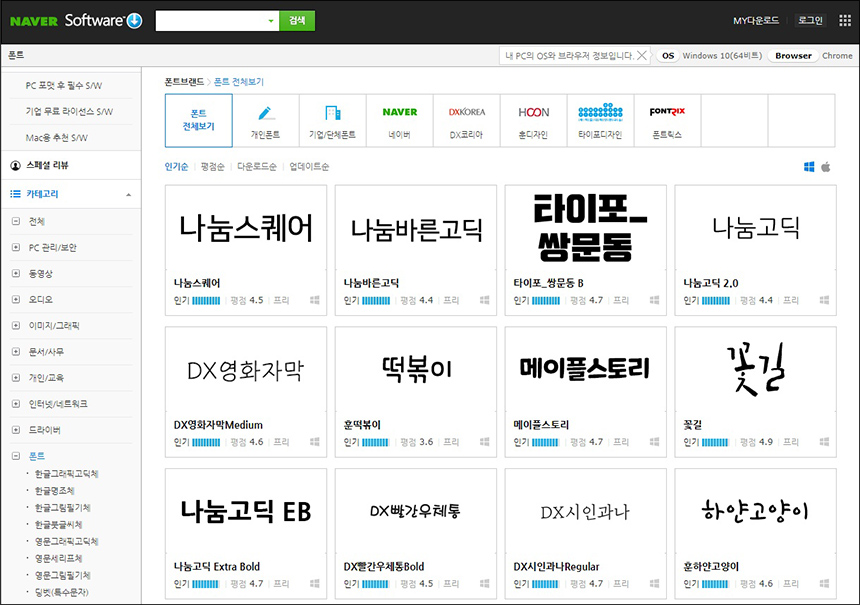This screenshot has width=860, height=605.
Task: Sort fonts by 업데이트순
Action: tap(309, 167)
